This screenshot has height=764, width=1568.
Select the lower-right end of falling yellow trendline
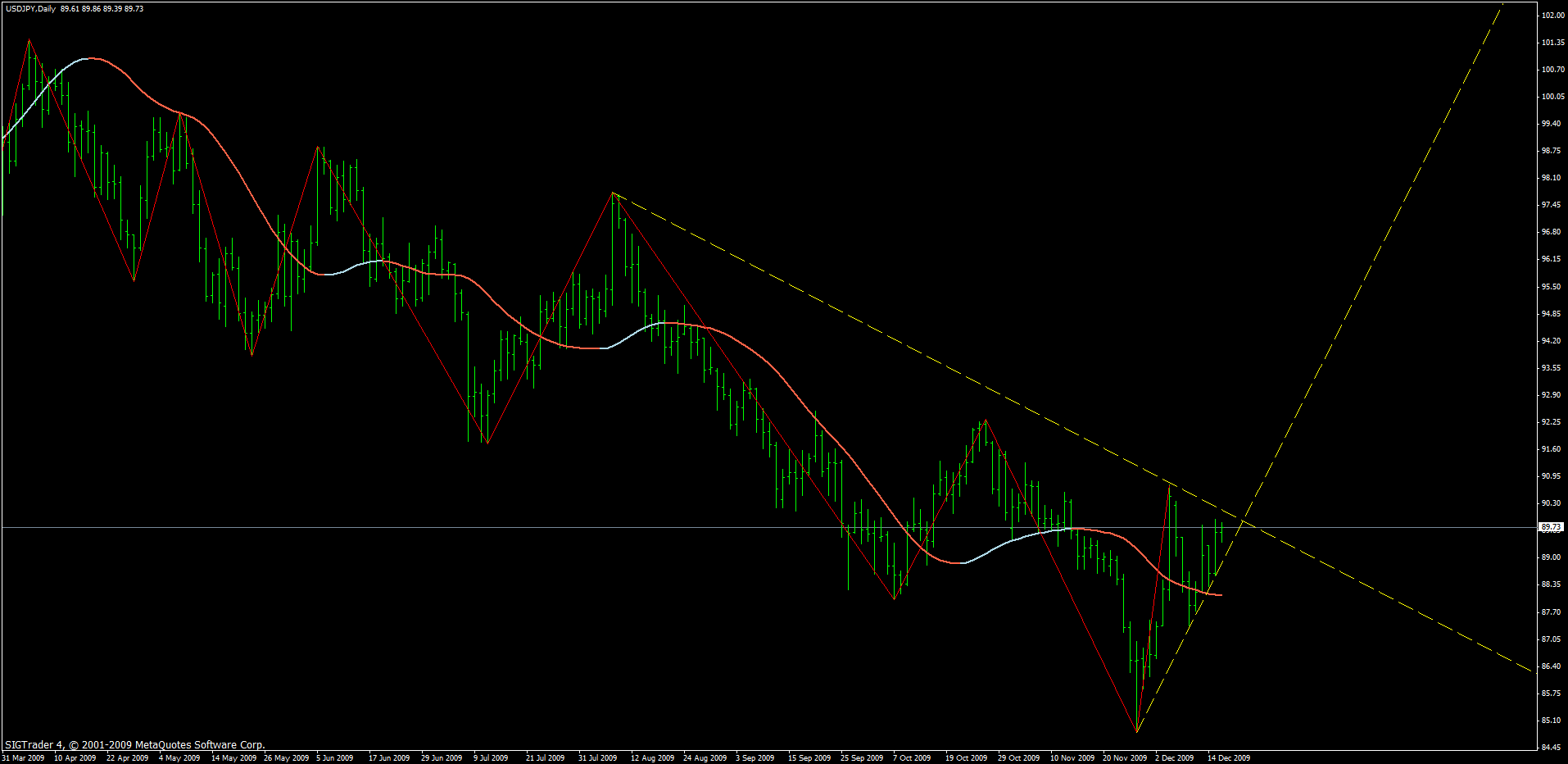1532,671
